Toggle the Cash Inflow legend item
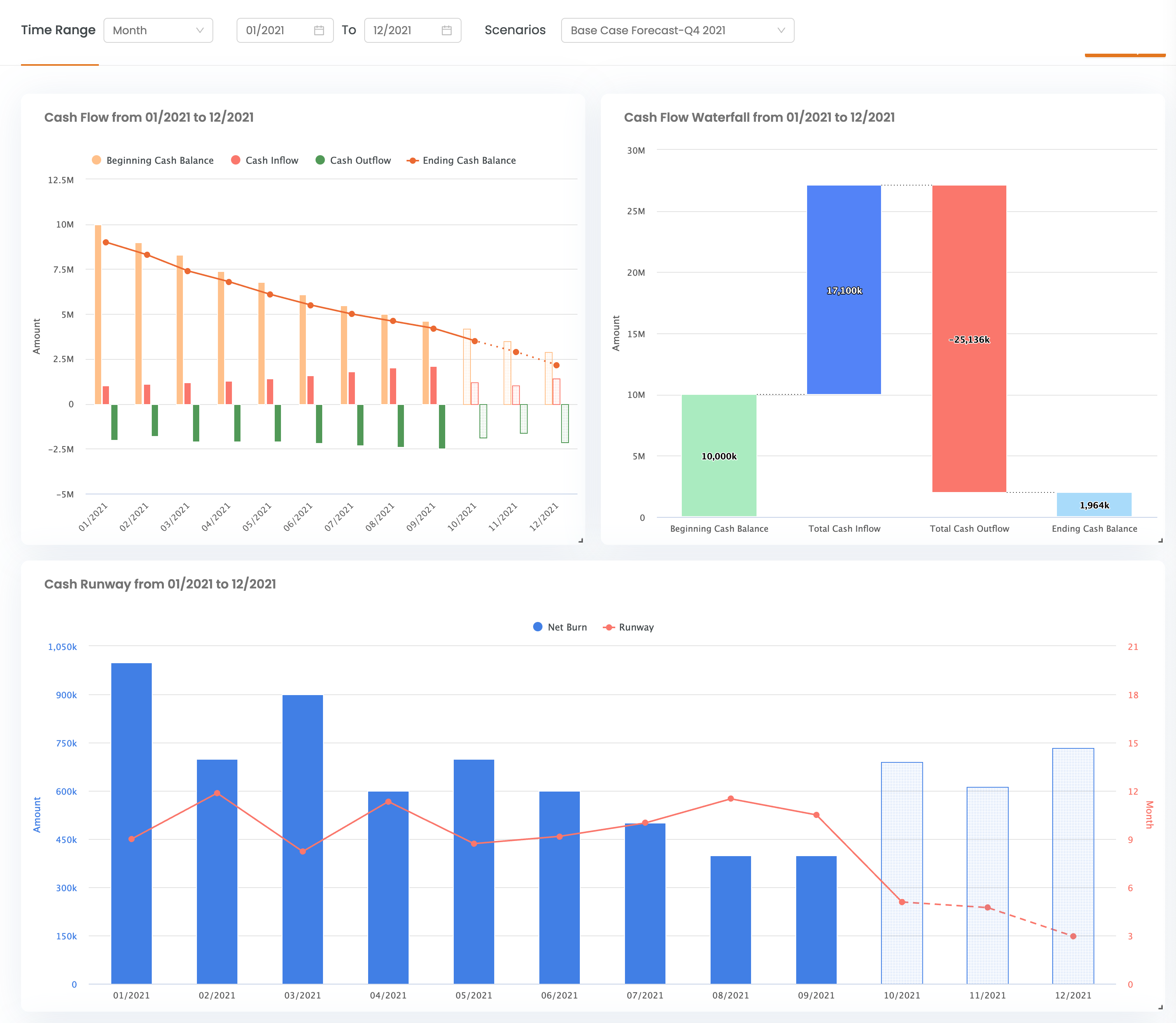Screen dimensions: 1176x1023 pyautogui.click(x=265, y=160)
